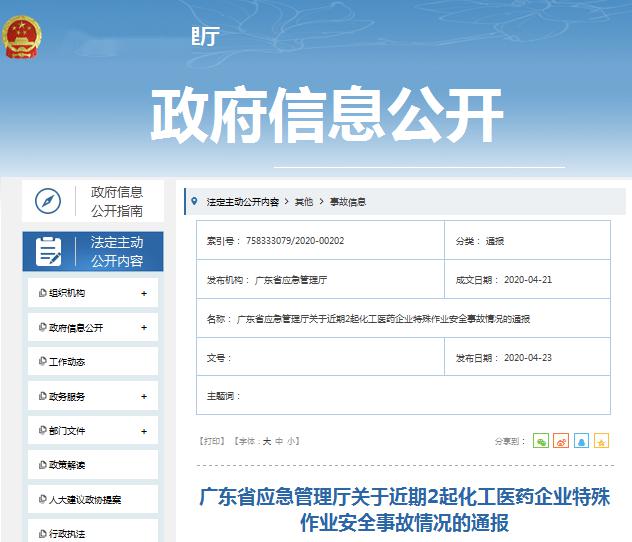Set font size to 小

point(291,442)
